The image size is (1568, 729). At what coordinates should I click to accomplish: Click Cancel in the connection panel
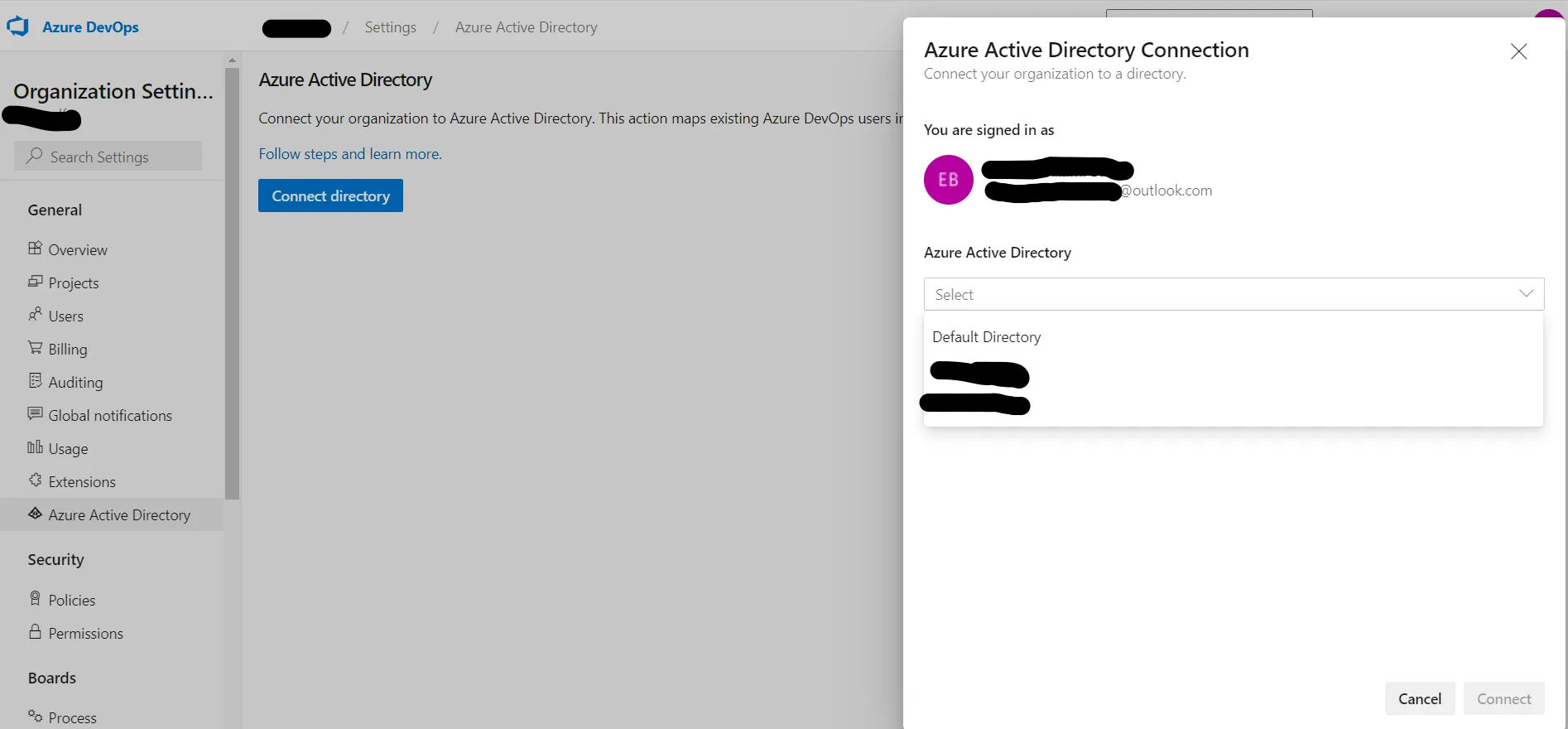point(1420,698)
